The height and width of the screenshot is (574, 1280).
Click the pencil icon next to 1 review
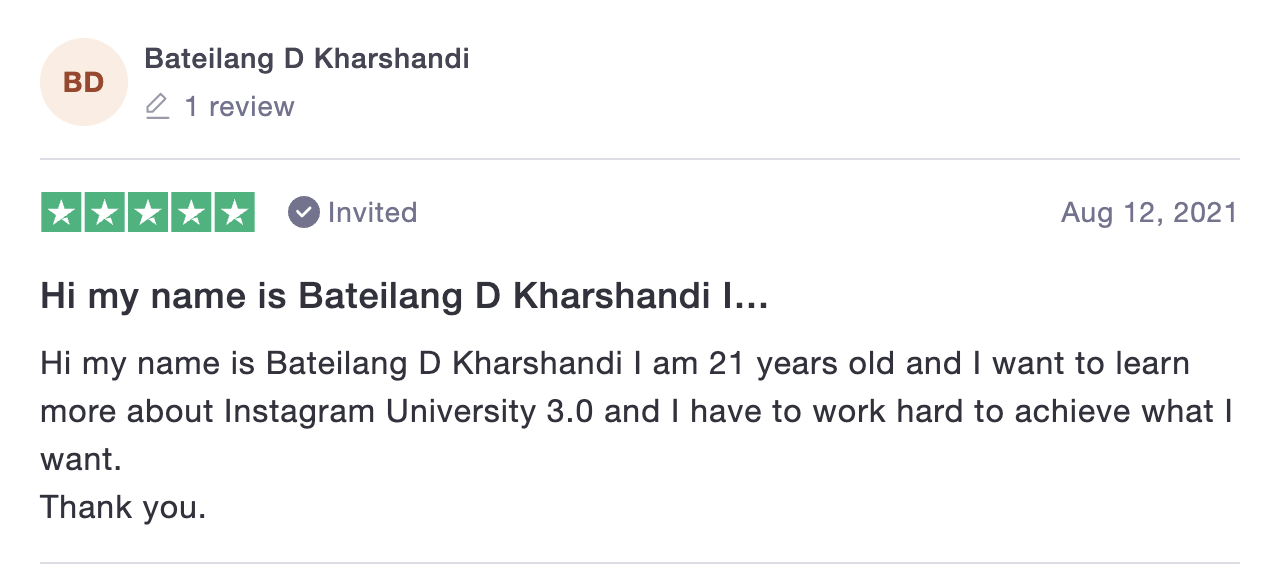tap(158, 107)
